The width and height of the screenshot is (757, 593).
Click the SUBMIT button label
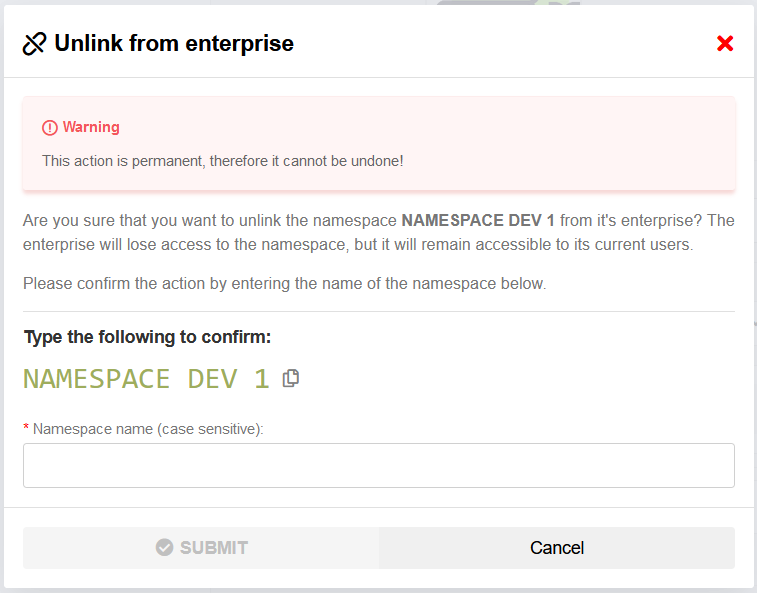tap(214, 548)
